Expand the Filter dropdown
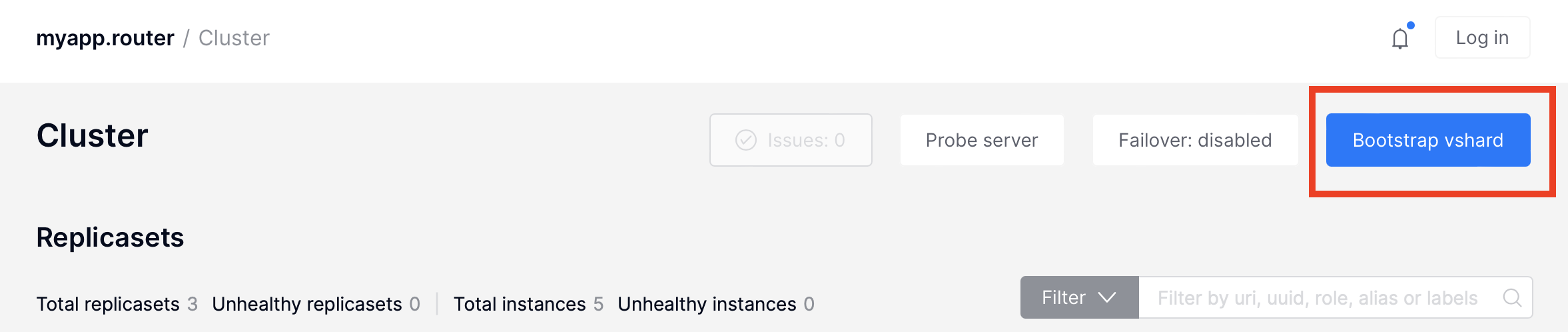Screen dimensions: 1568x332 point(1079,297)
